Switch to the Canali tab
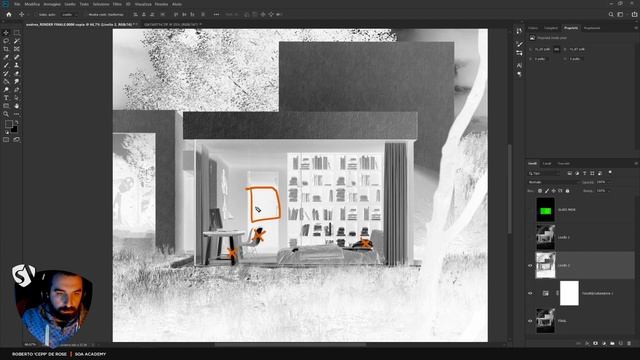Screen dimensions: 640x360 pyautogui.click(x=547, y=163)
